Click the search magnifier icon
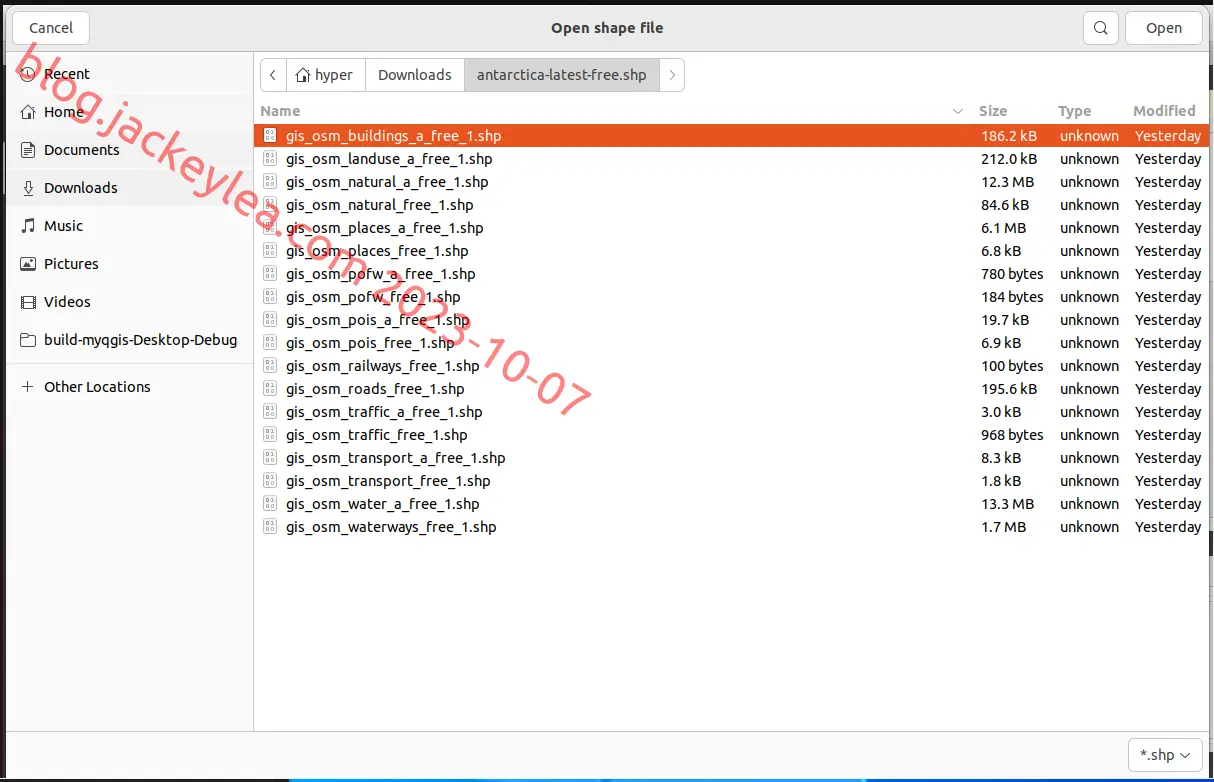The width and height of the screenshot is (1214, 782). [x=1101, y=28]
